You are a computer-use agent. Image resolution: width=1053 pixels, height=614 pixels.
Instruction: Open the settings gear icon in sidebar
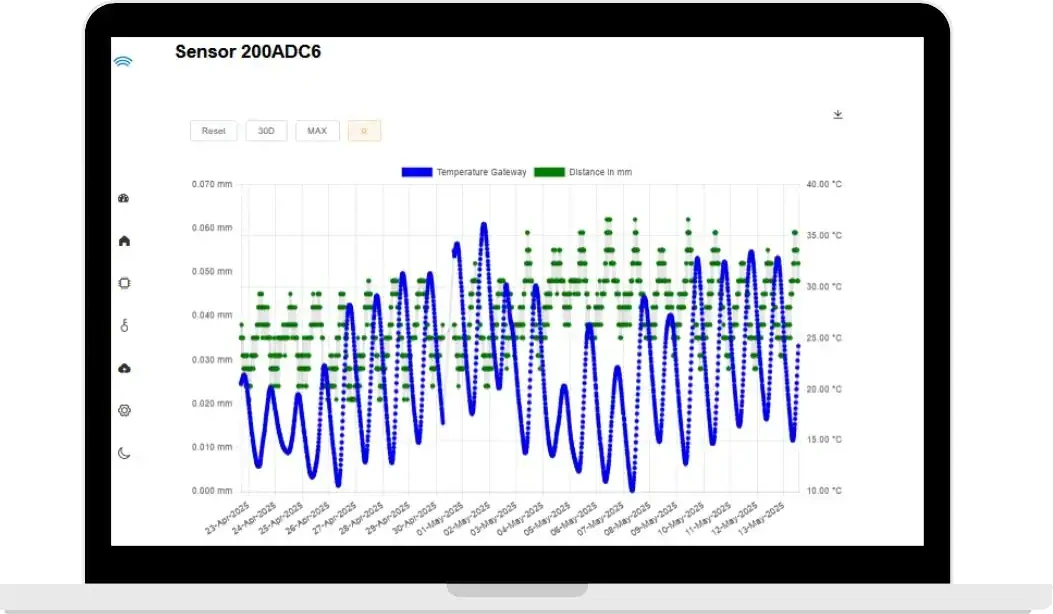tap(124, 410)
